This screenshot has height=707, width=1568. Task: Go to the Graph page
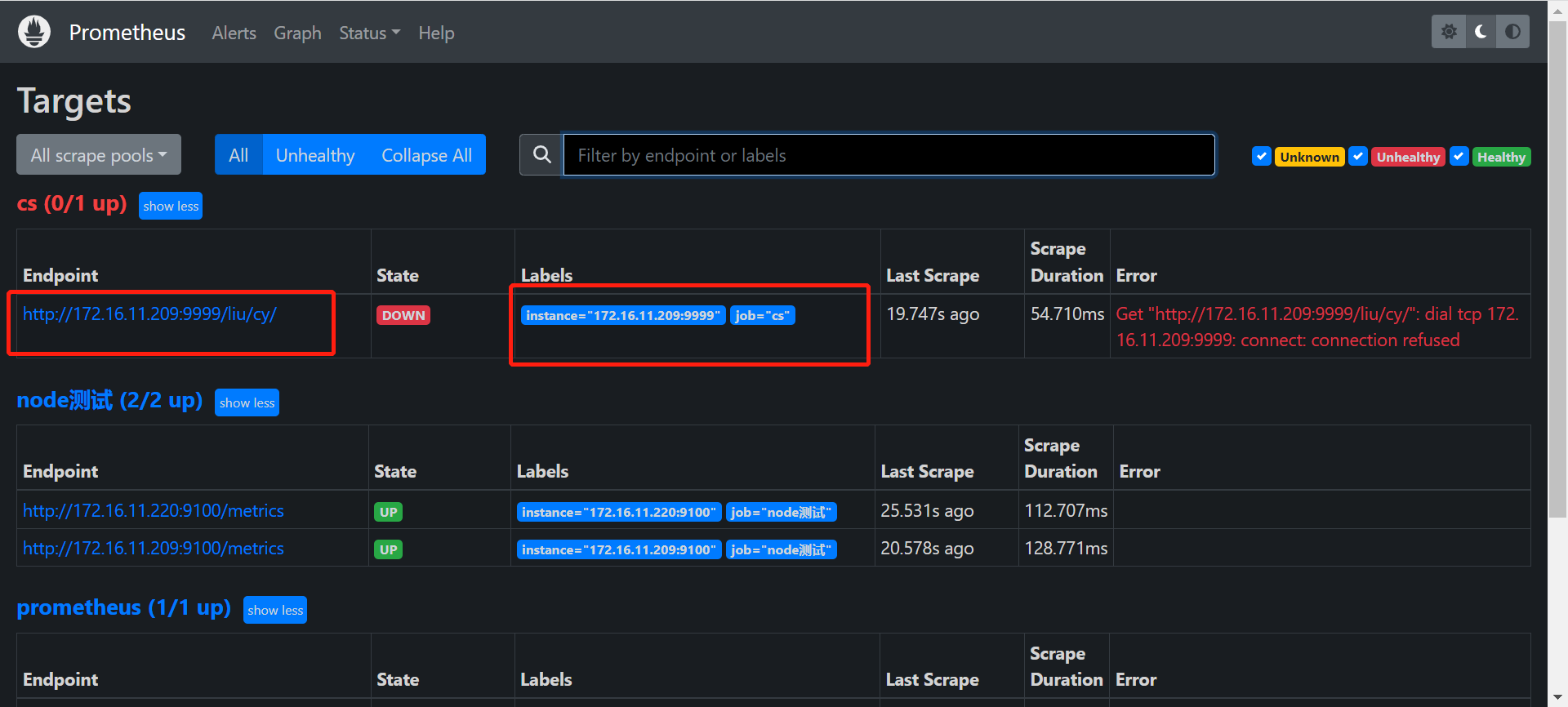tap(297, 33)
